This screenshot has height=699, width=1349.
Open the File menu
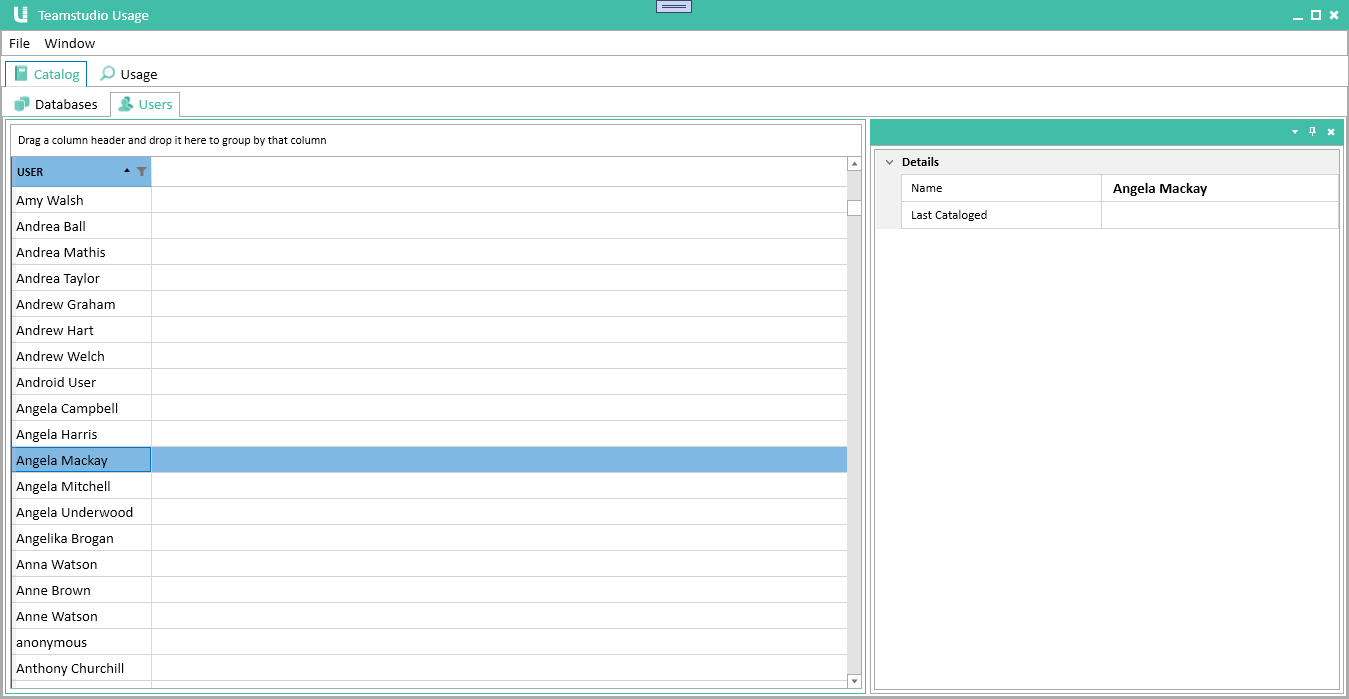19,43
